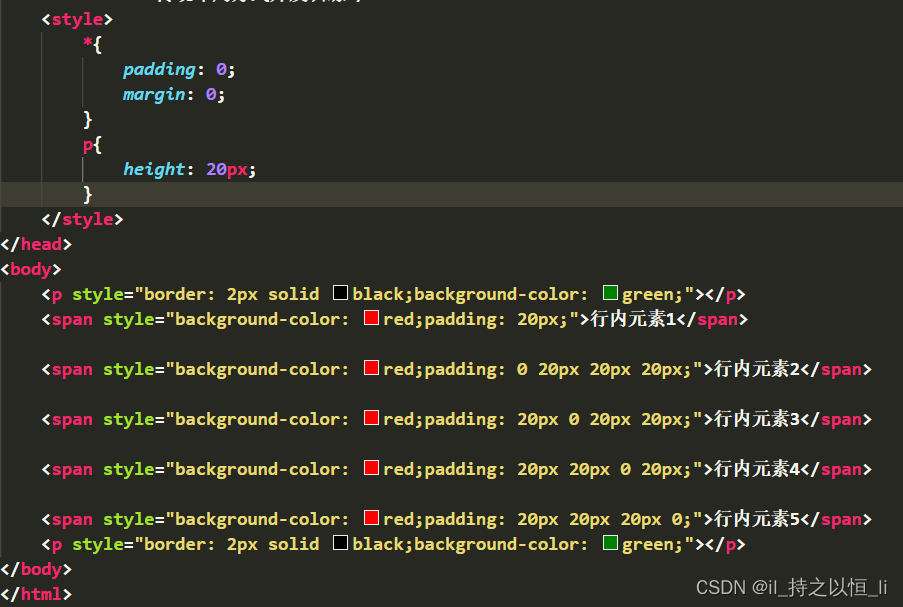Click the text 行内元素1

click(633, 319)
